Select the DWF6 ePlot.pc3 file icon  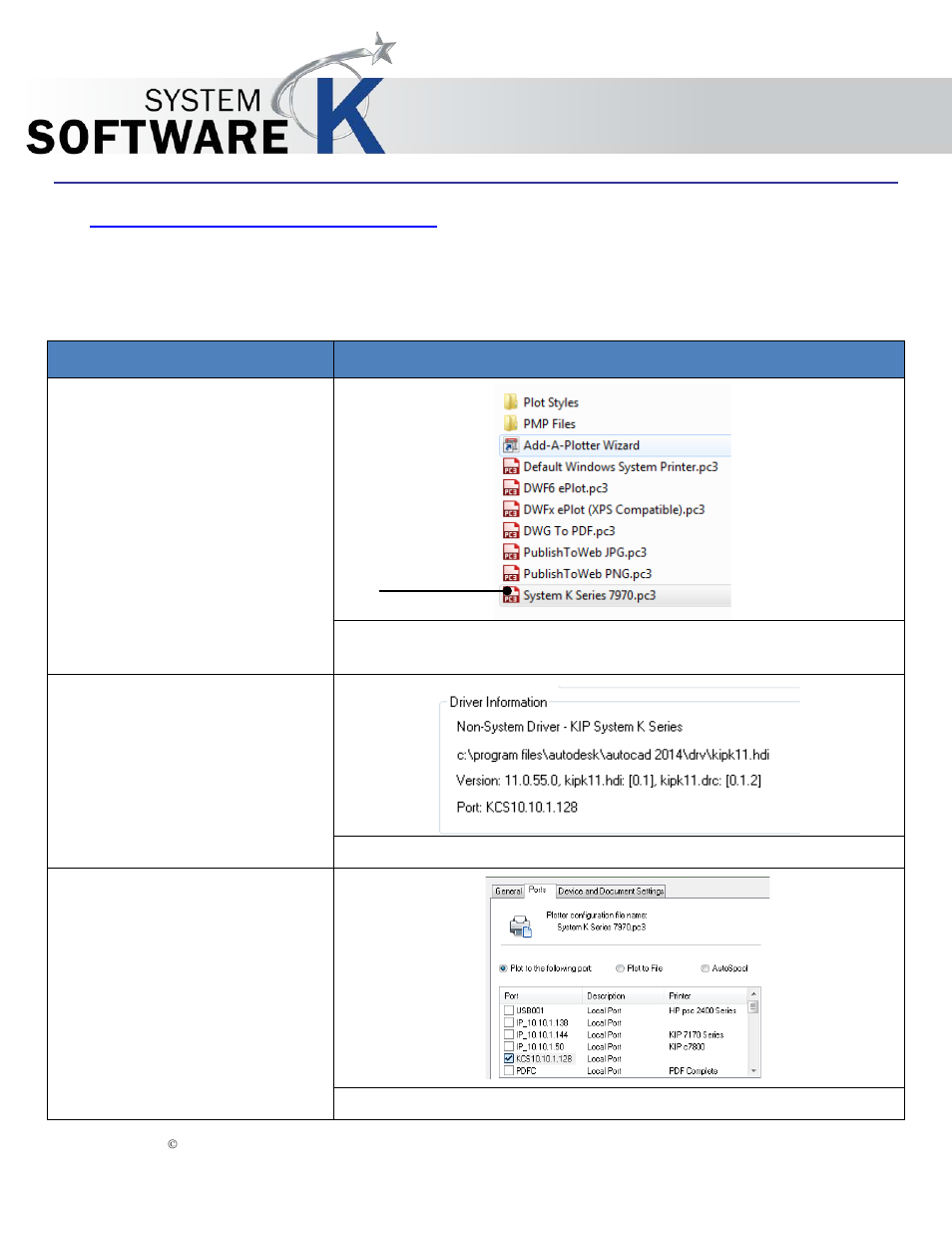[x=511, y=488]
